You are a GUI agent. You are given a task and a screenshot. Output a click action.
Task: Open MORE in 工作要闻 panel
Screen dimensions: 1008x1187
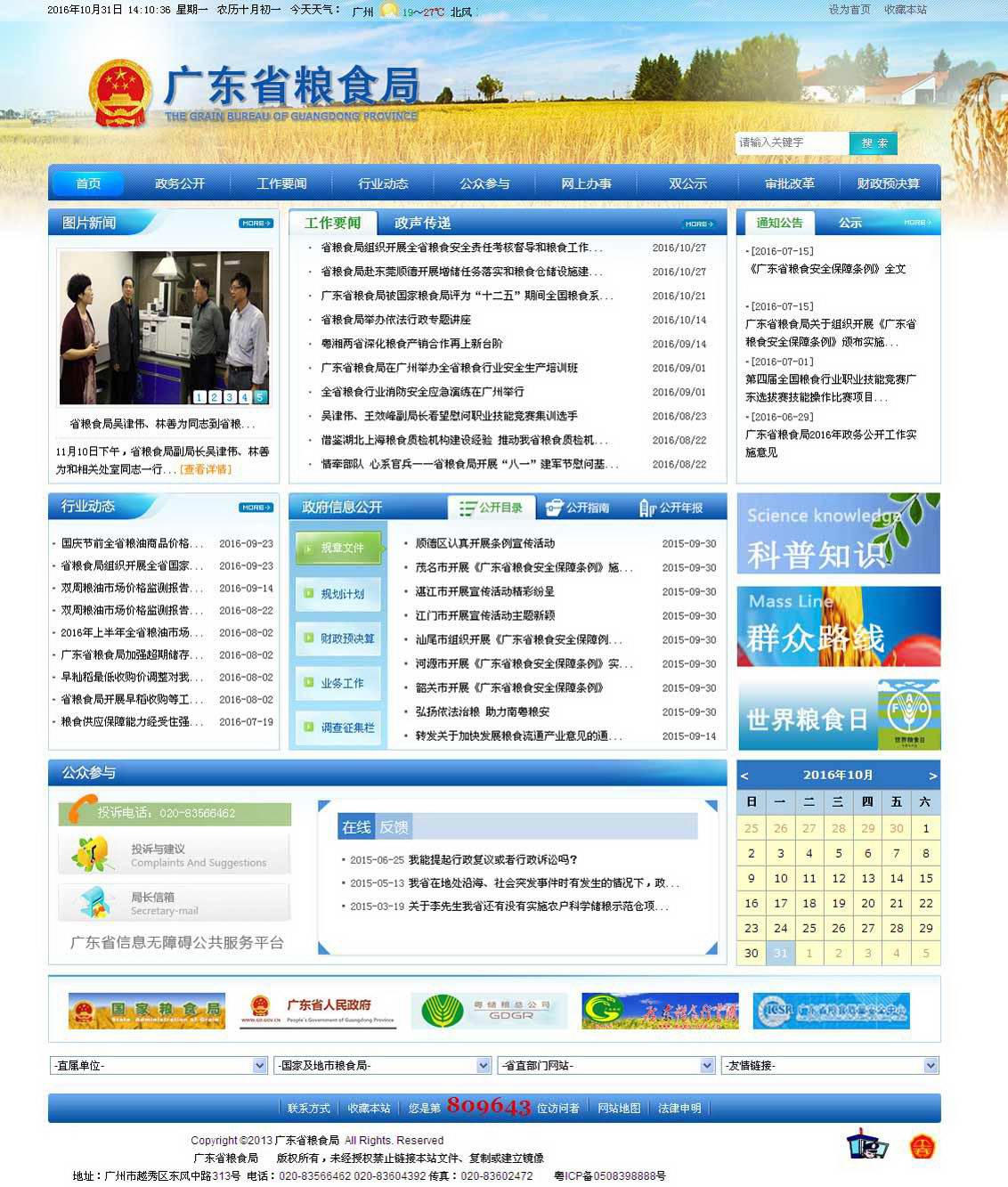pos(697,224)
